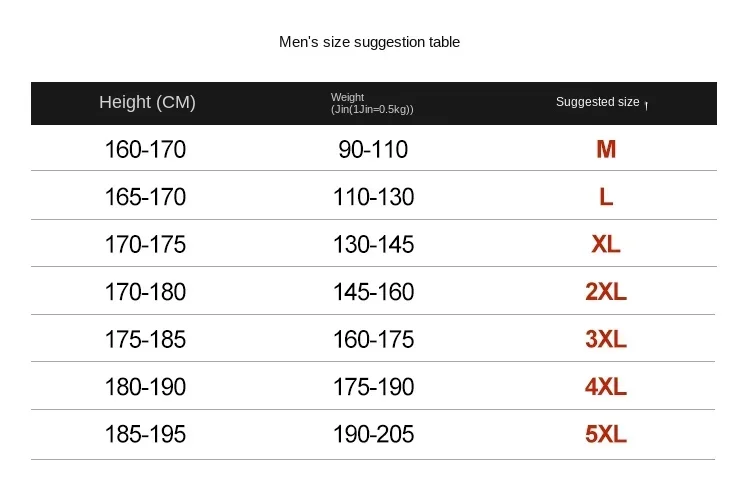
Task: Click the 160-175 weight cell
Action: click(373, 339)
